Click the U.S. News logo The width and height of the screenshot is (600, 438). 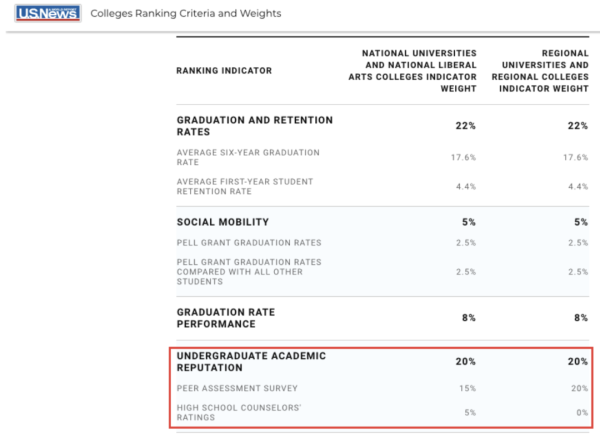(x=48, y=13)
